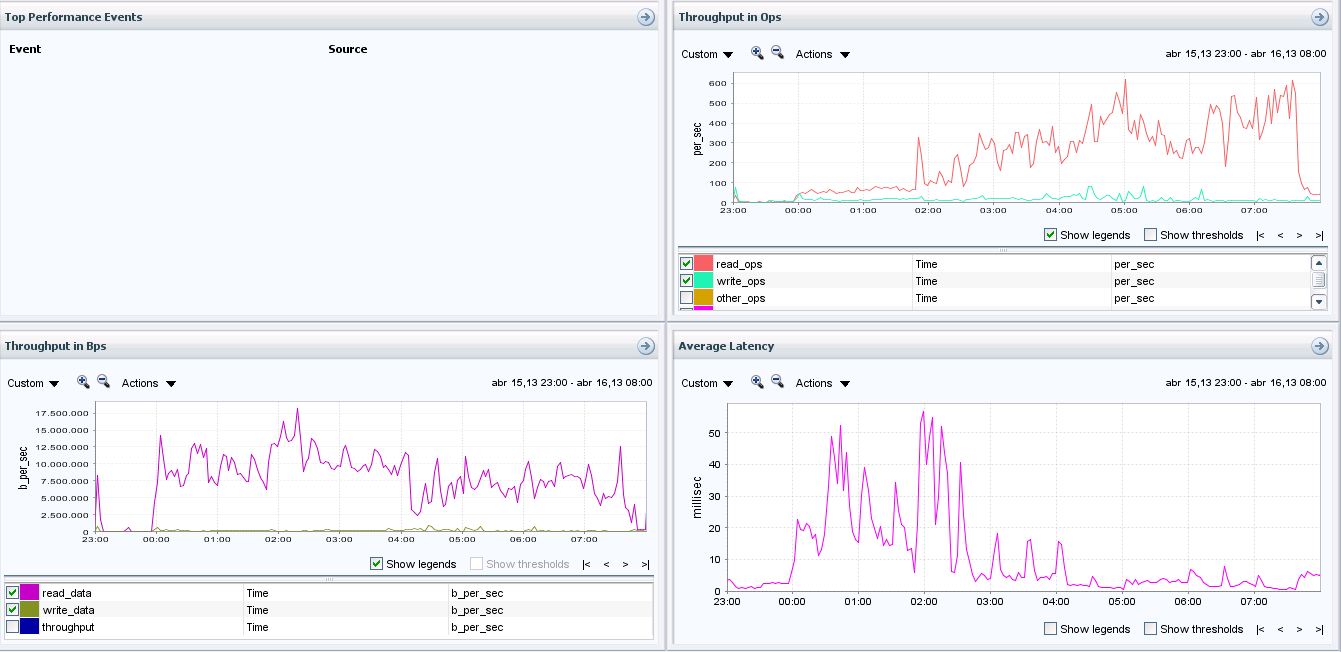The height and width of the screenshot is (652, 1341).
Task: Zoom in on Throughput in Bps chart
Action: pyautogui.click(x=83, y=382)
